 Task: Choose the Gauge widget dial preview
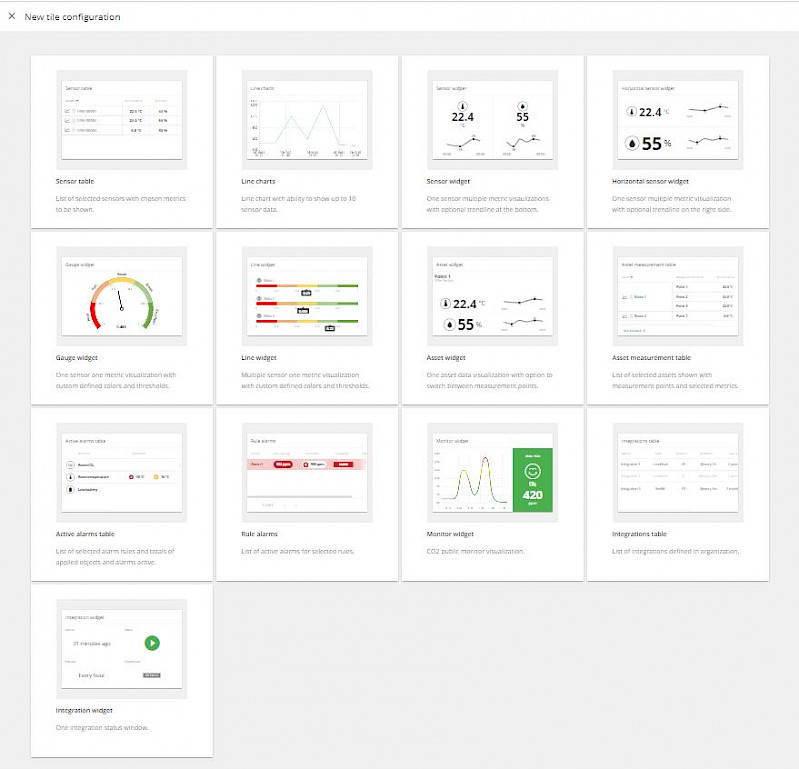click(122, 296)
